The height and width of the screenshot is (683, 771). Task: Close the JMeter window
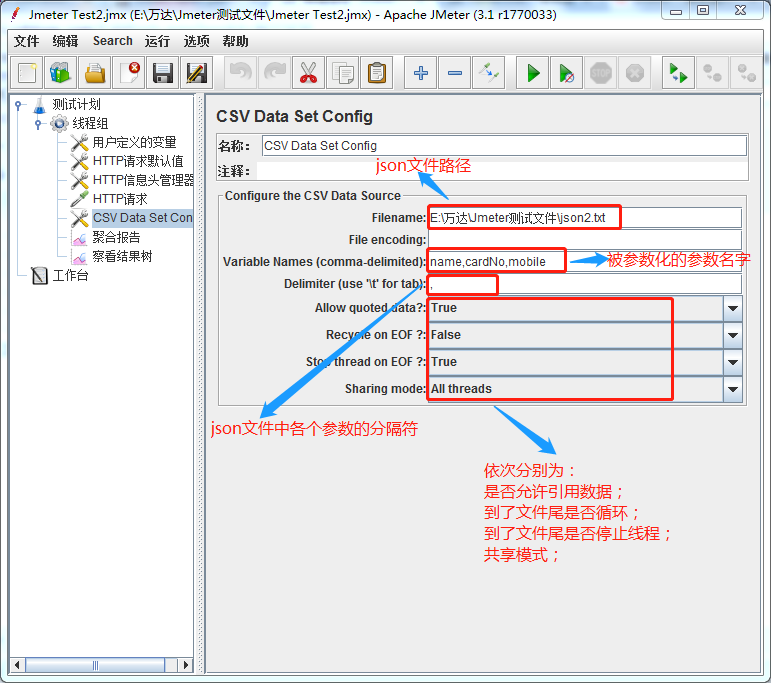click(740, 11)
